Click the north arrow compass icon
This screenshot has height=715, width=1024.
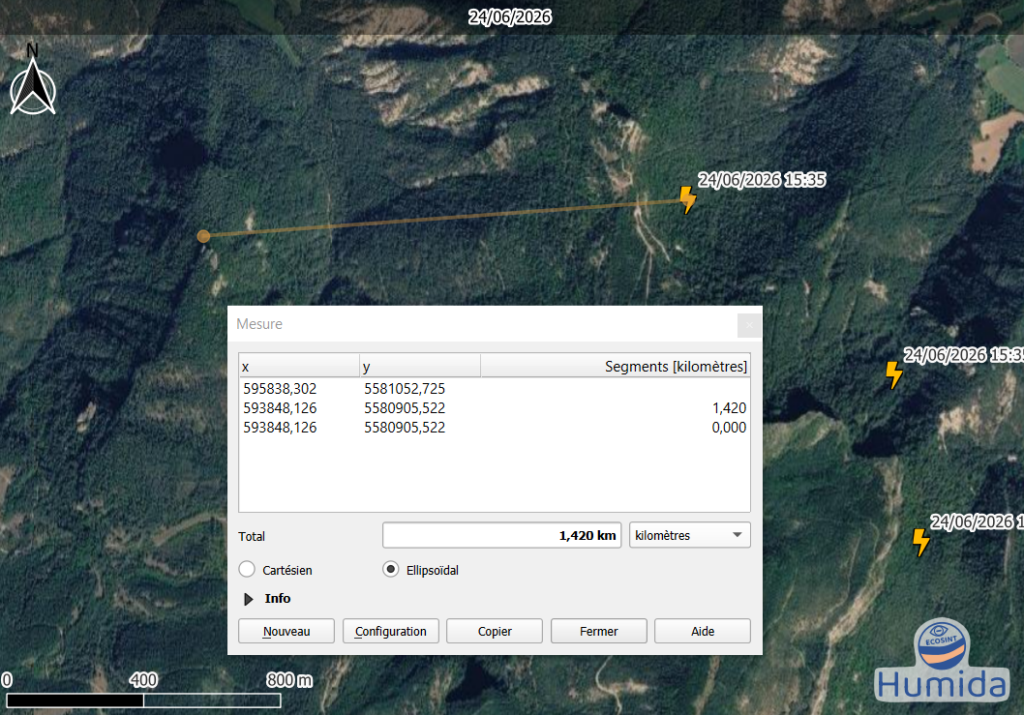33,80
